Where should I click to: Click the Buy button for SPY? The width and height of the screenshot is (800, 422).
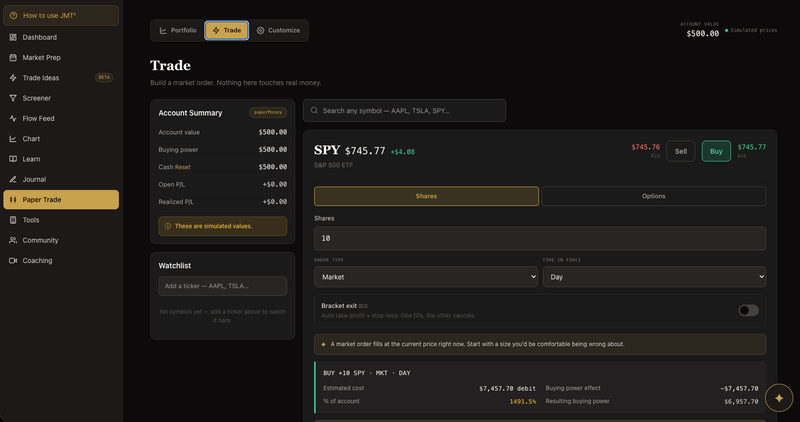tap(716, 151)
